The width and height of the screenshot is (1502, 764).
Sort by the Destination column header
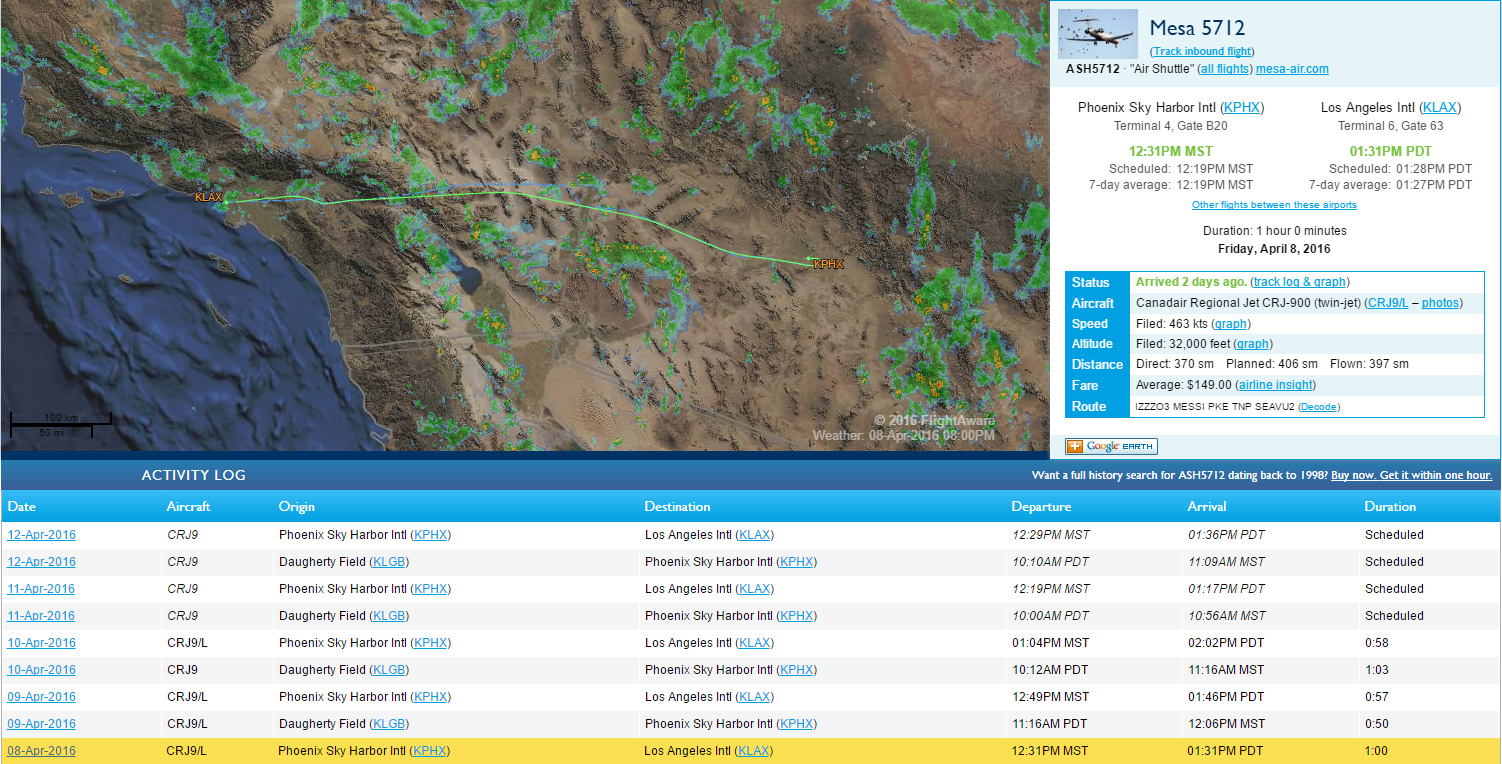[678, 507]
